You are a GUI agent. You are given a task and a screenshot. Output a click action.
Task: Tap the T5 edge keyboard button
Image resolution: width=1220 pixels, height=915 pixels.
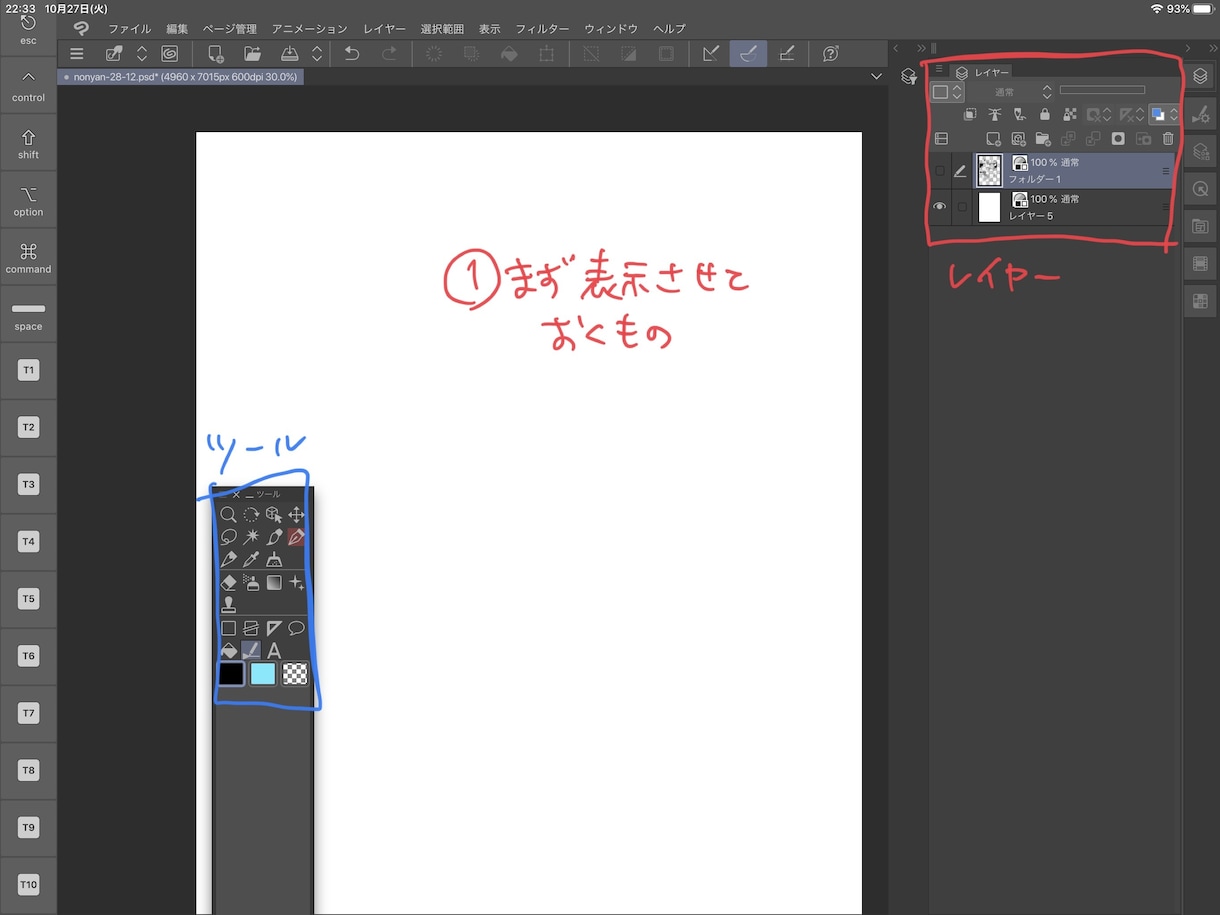[x=28, y=599]
